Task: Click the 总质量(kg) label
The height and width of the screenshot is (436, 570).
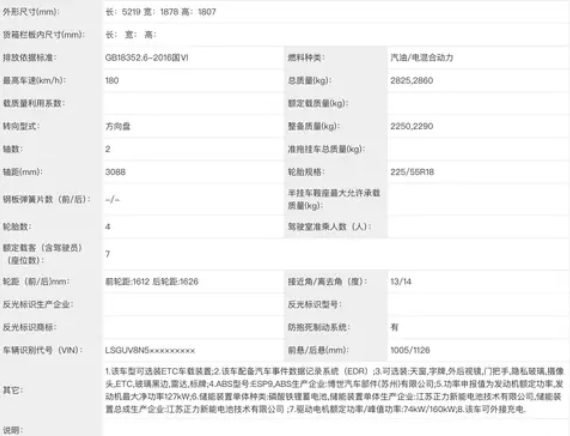Action: coord(309,80)
